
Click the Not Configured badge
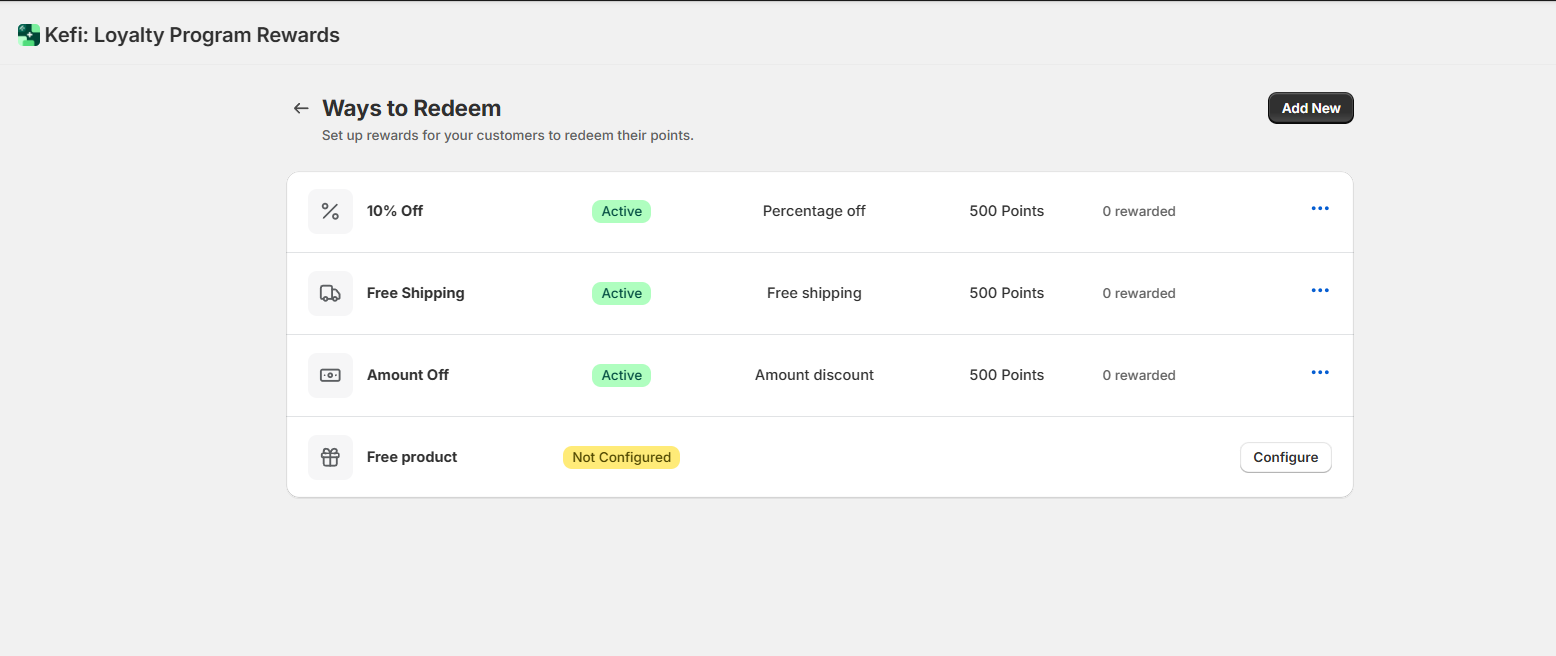click(x=621, y=457)
